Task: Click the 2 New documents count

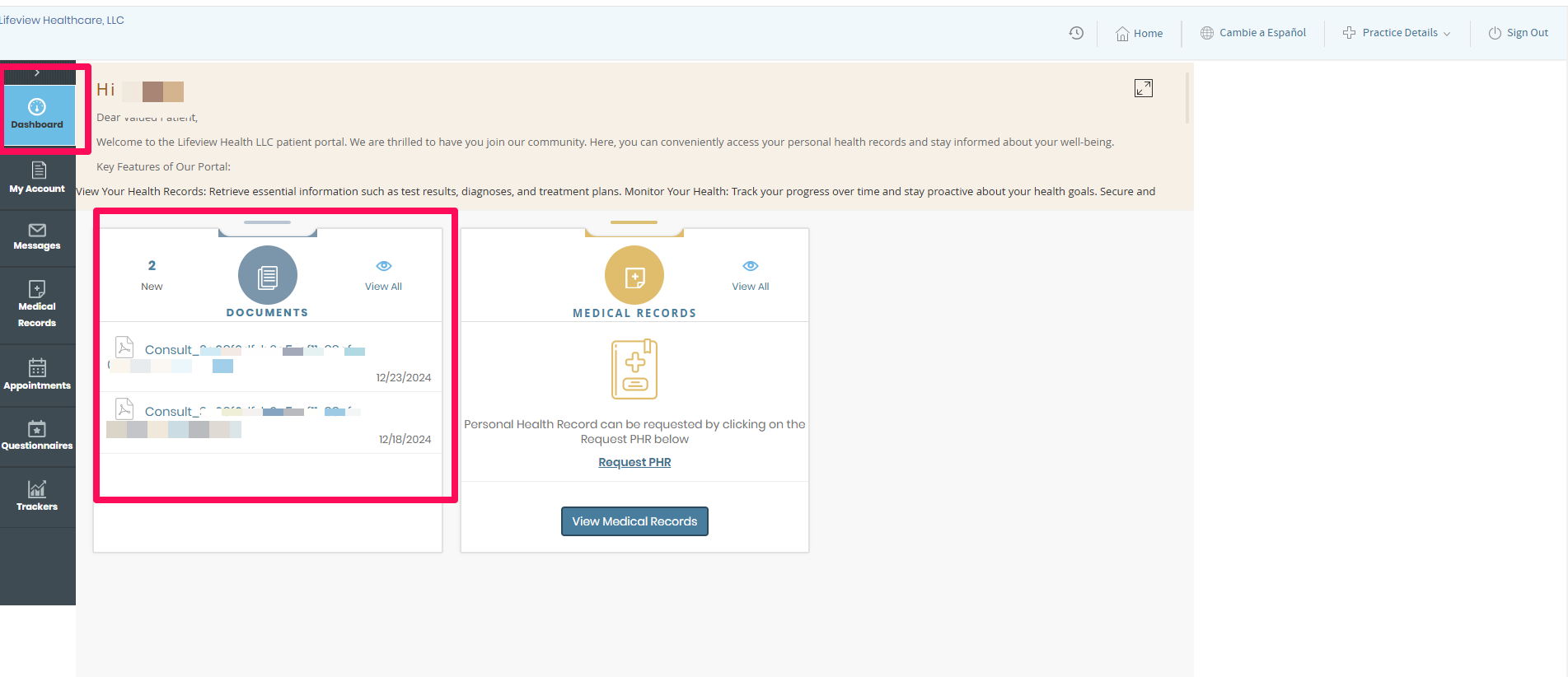Action: [152, 275]
